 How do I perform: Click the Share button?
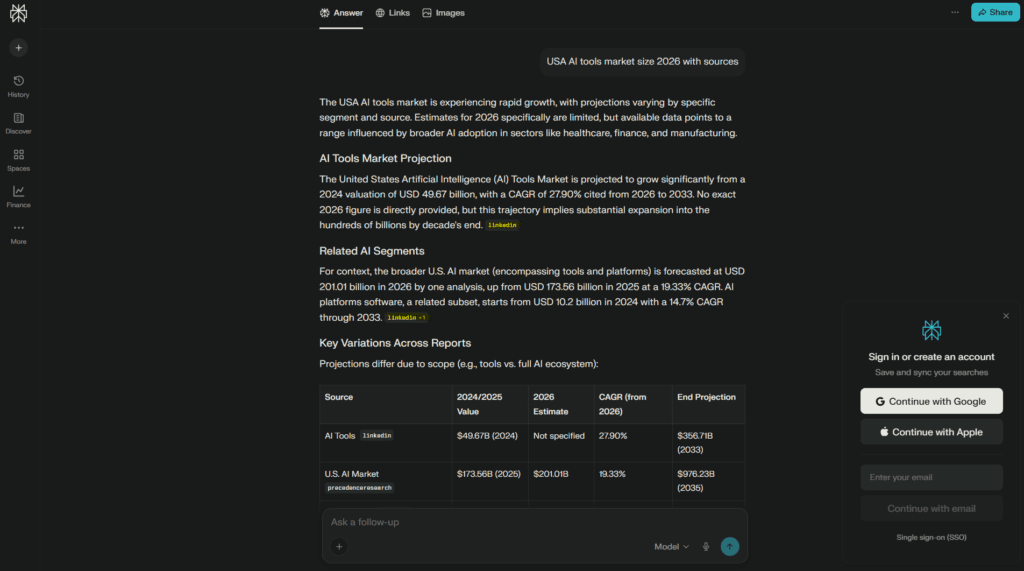[x=995, y=12]
